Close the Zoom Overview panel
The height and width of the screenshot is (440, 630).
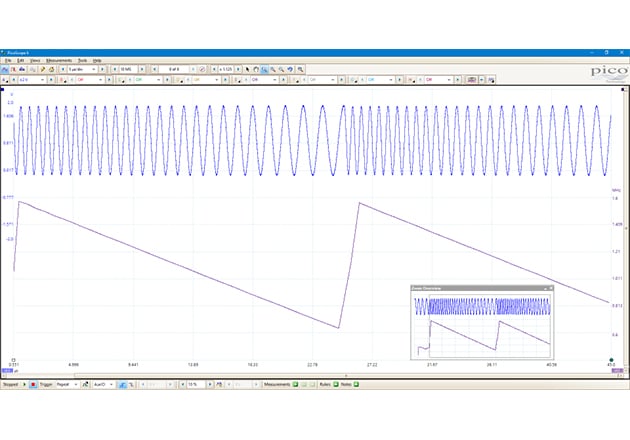[551, 288]
